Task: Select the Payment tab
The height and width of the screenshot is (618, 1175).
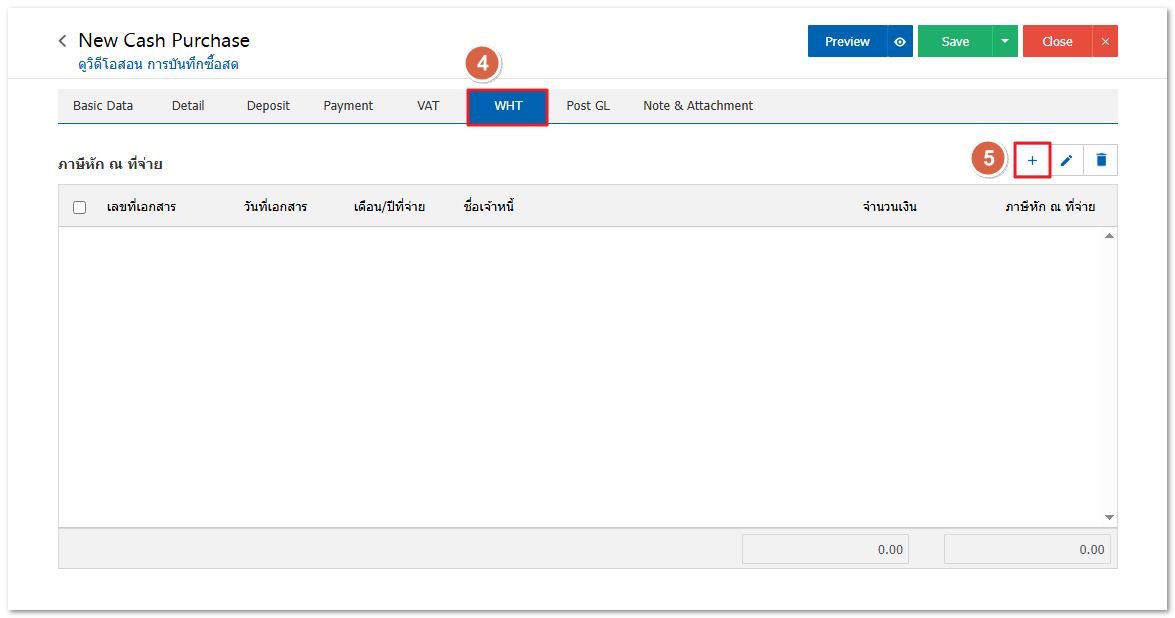Action: 348,106
